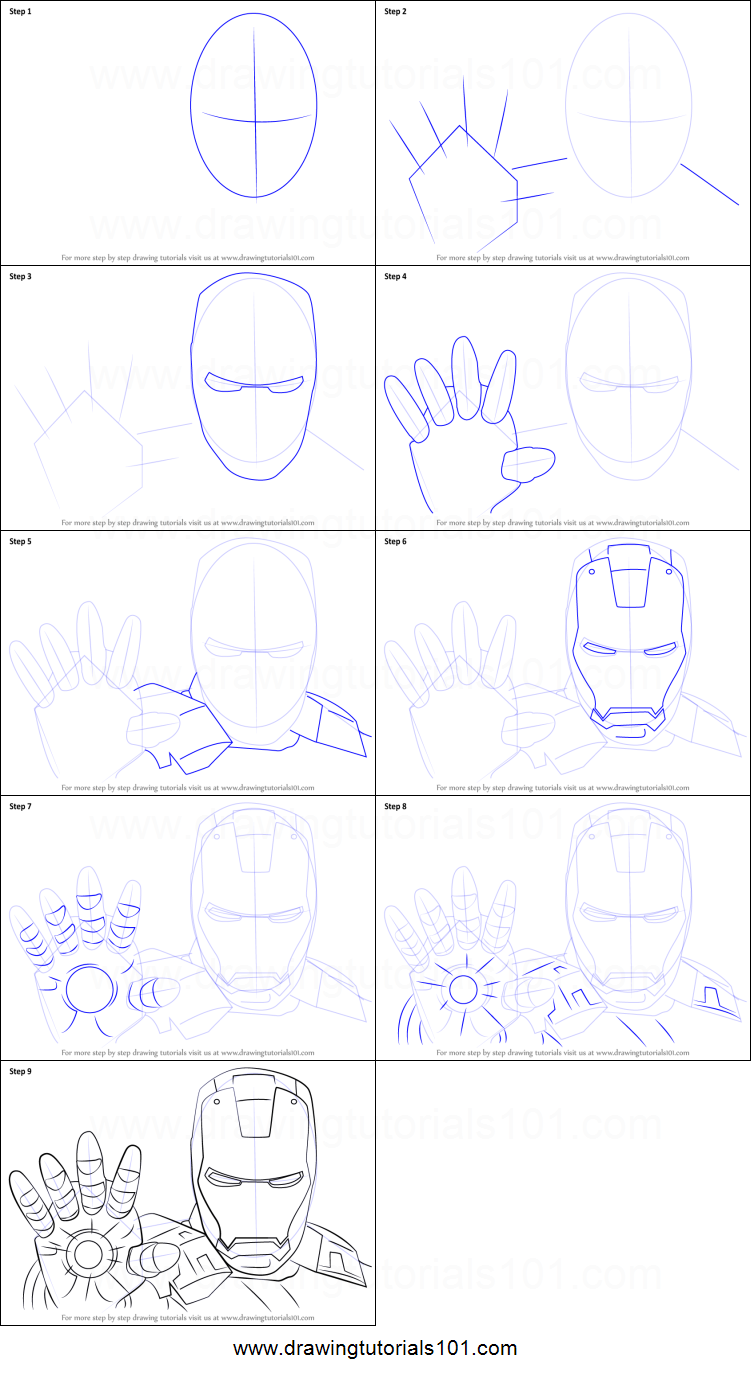Click the "Step 2" label text
The width and height of the screenshot is (751, 1376).
pos(396,11)
